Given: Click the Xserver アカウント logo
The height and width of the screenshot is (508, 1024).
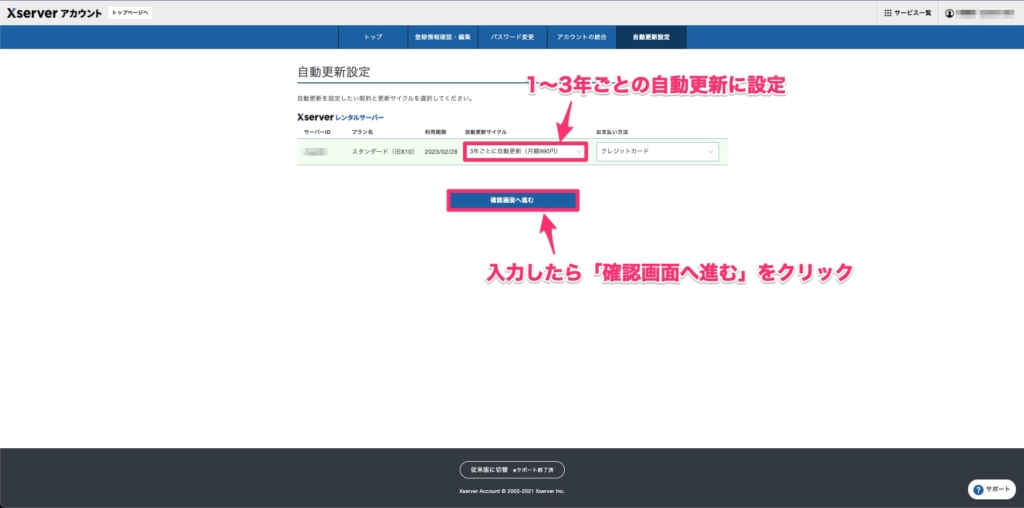Looking at the screenshot, I should [53, 12].
